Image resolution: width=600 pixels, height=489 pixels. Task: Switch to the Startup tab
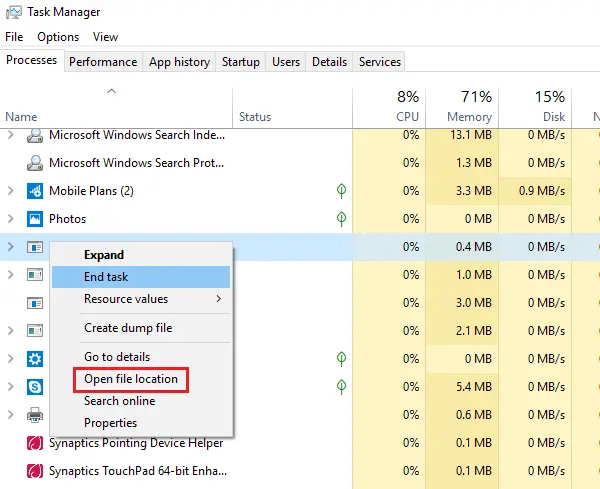241,62
